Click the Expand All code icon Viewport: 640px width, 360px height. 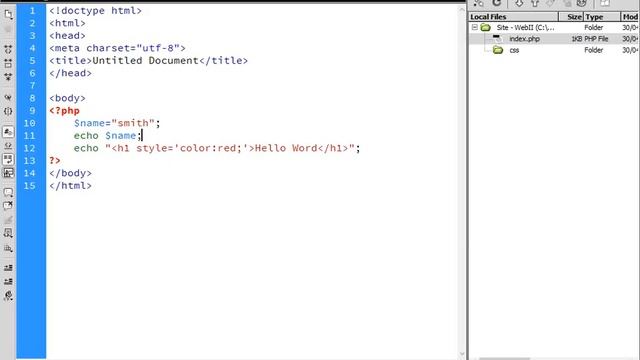pos(8,77)
